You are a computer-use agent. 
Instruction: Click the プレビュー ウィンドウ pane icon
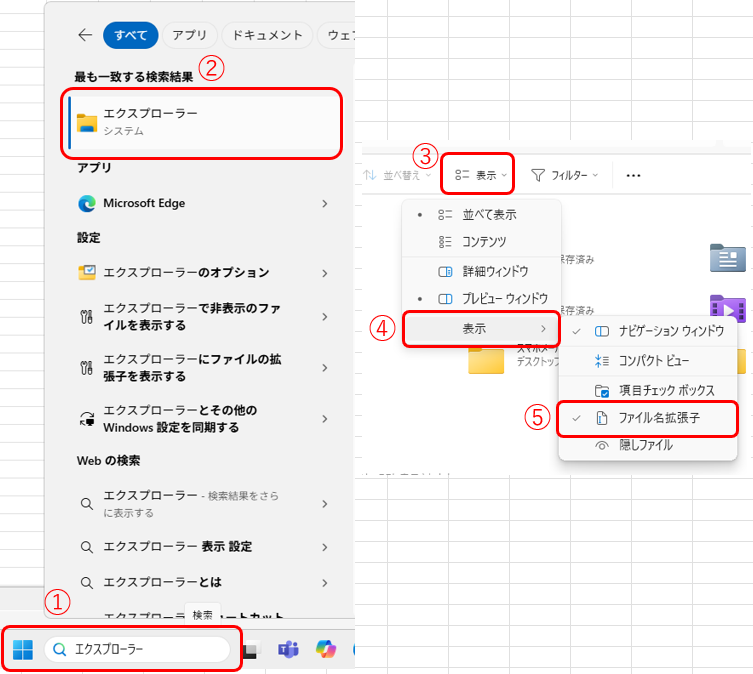tap(445, 299)
